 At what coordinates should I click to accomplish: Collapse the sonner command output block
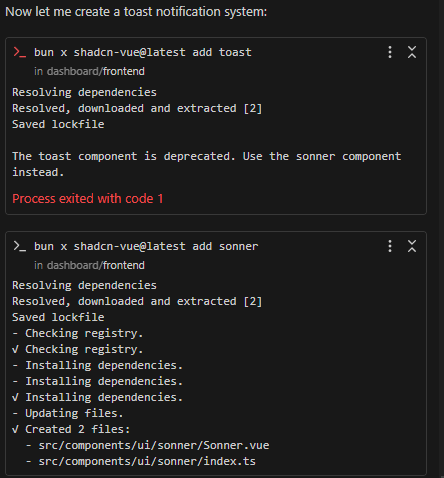pos(412,246)
